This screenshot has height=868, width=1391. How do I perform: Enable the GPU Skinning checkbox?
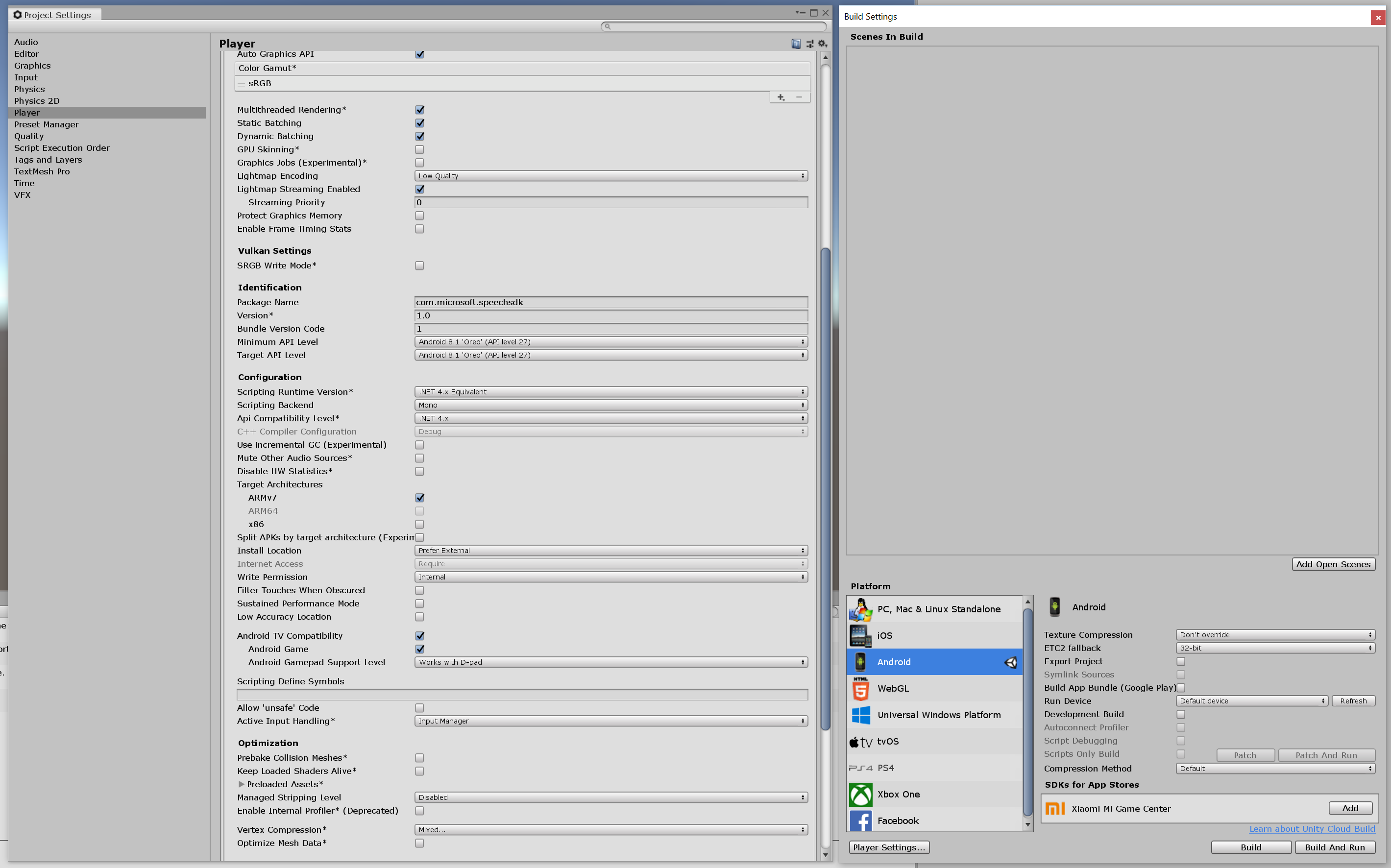pyautogui.click(x=420, y=149)
